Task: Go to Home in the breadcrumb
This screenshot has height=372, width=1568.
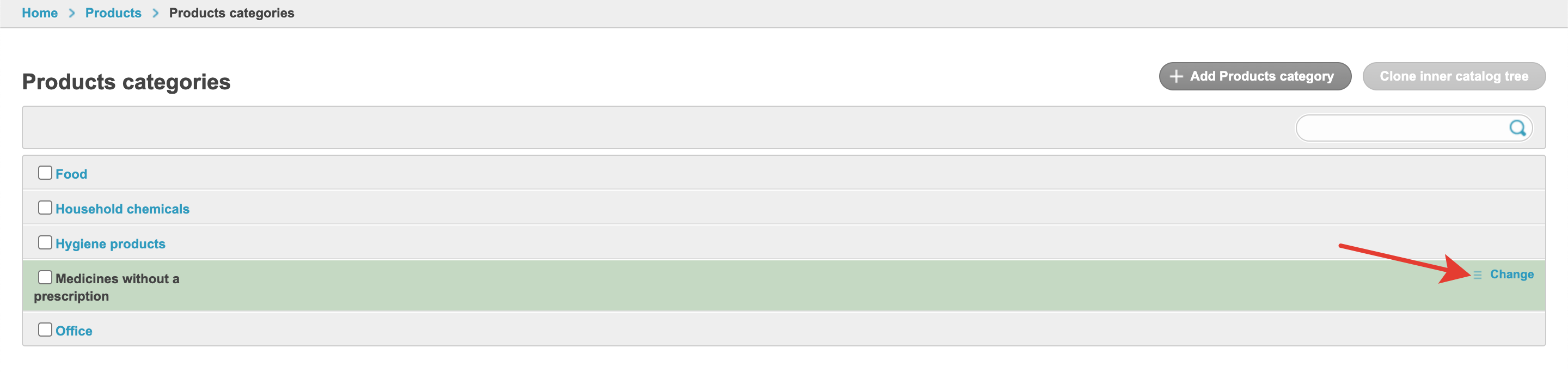Action: pos(40,13)
